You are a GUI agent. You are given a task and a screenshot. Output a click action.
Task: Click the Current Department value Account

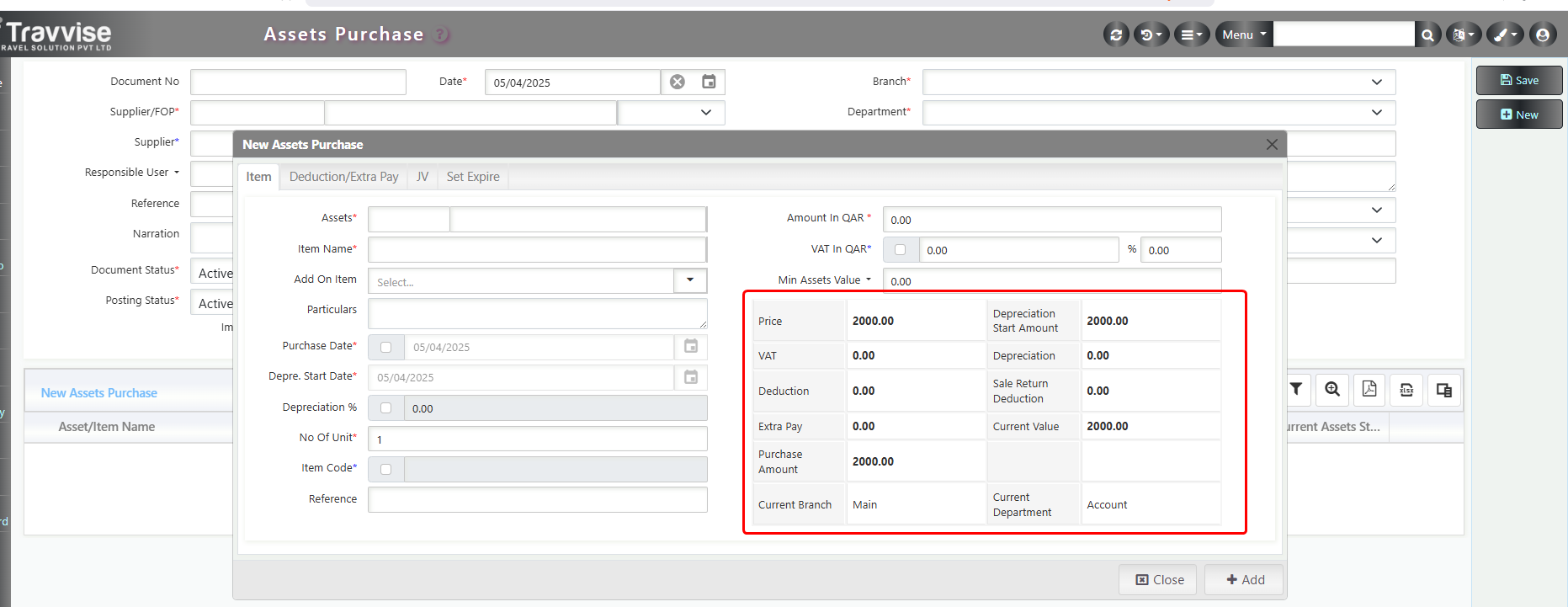point(1107,504)
